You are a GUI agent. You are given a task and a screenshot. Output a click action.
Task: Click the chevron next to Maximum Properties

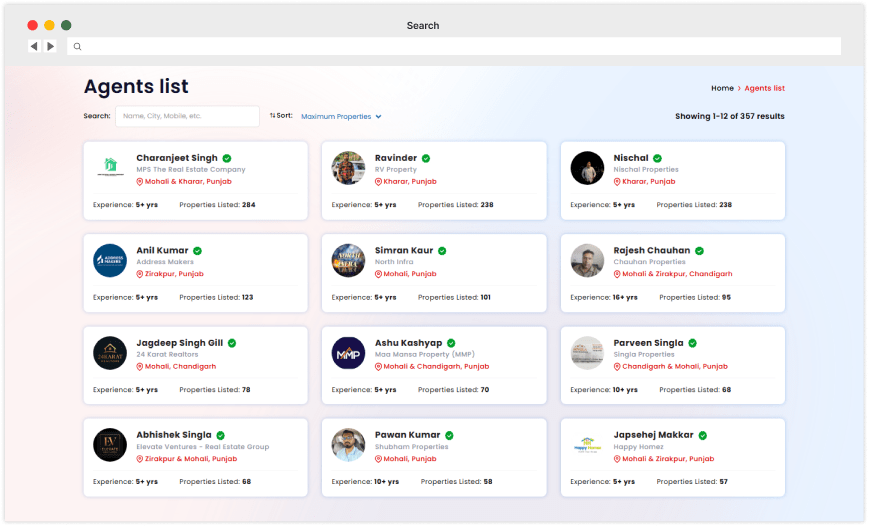pyautogui.click(x=378, y=117)
